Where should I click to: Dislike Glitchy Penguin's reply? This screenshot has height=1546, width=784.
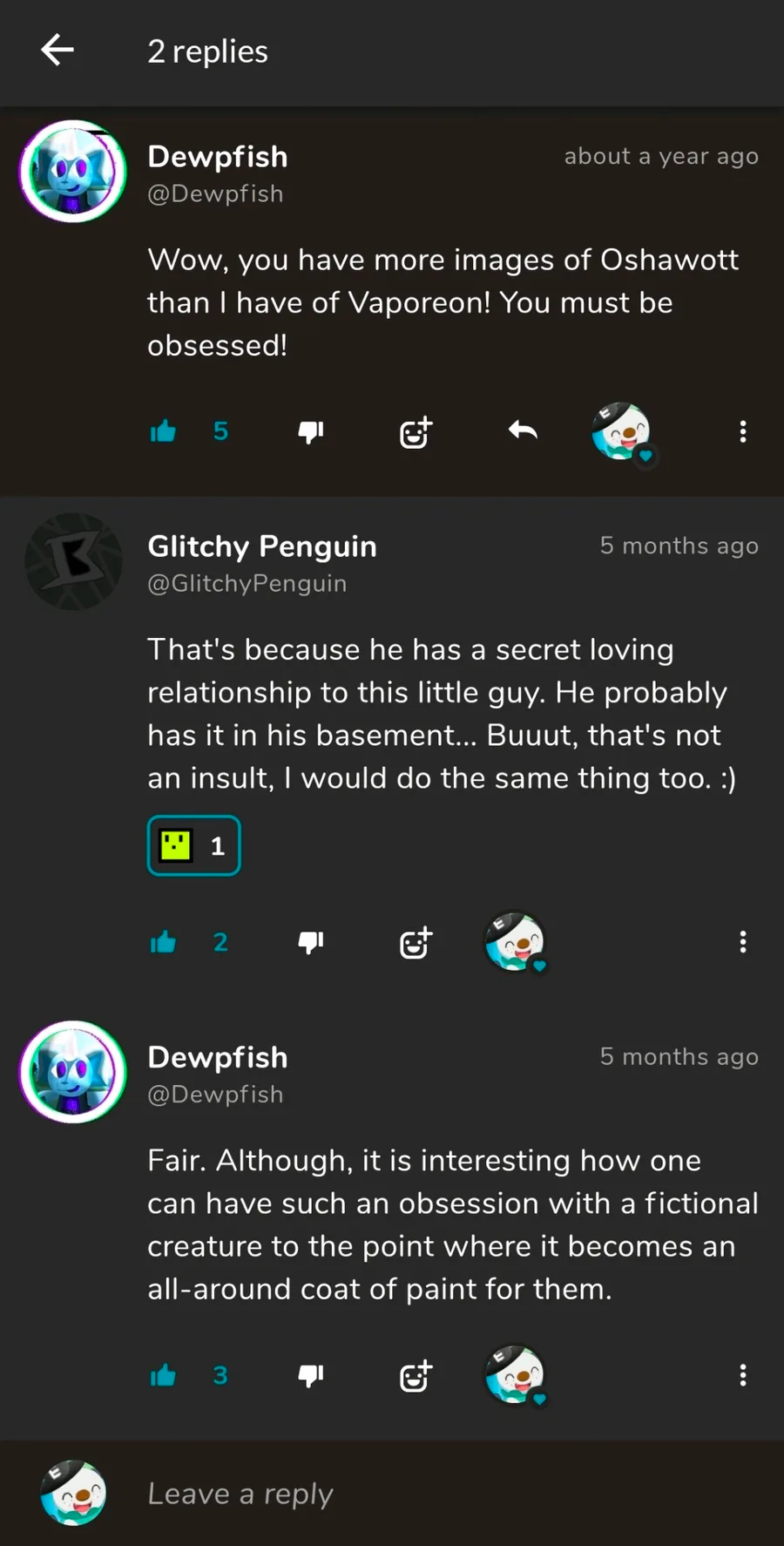311,942
